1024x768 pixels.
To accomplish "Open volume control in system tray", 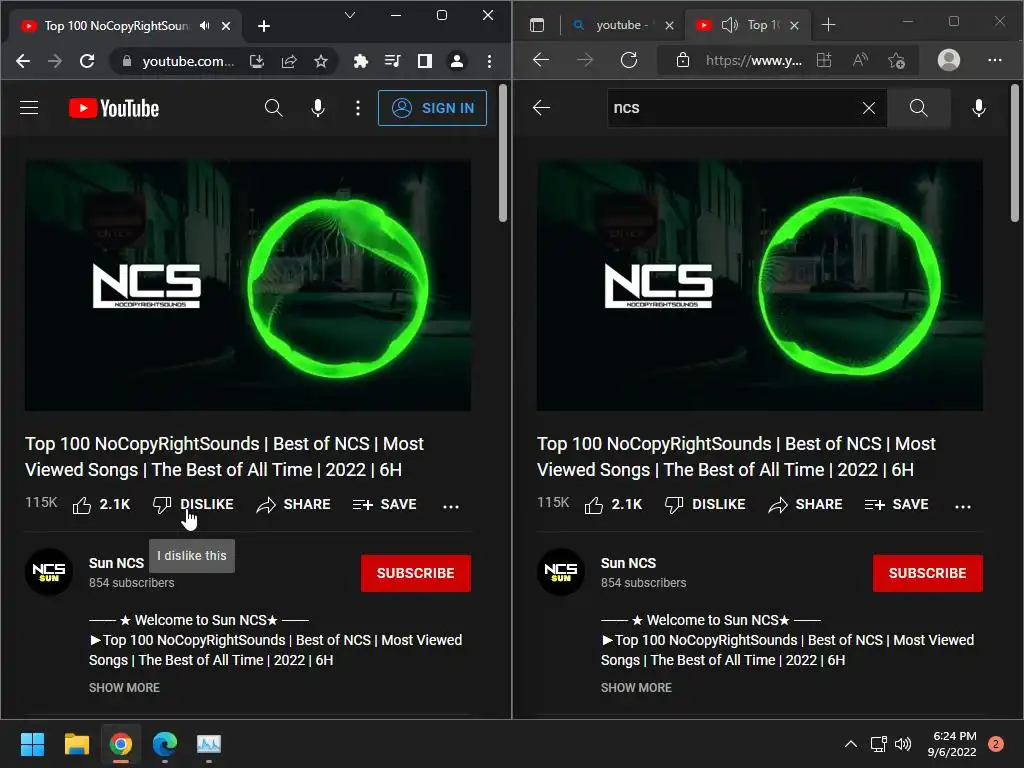I will (x=903, y=744).
